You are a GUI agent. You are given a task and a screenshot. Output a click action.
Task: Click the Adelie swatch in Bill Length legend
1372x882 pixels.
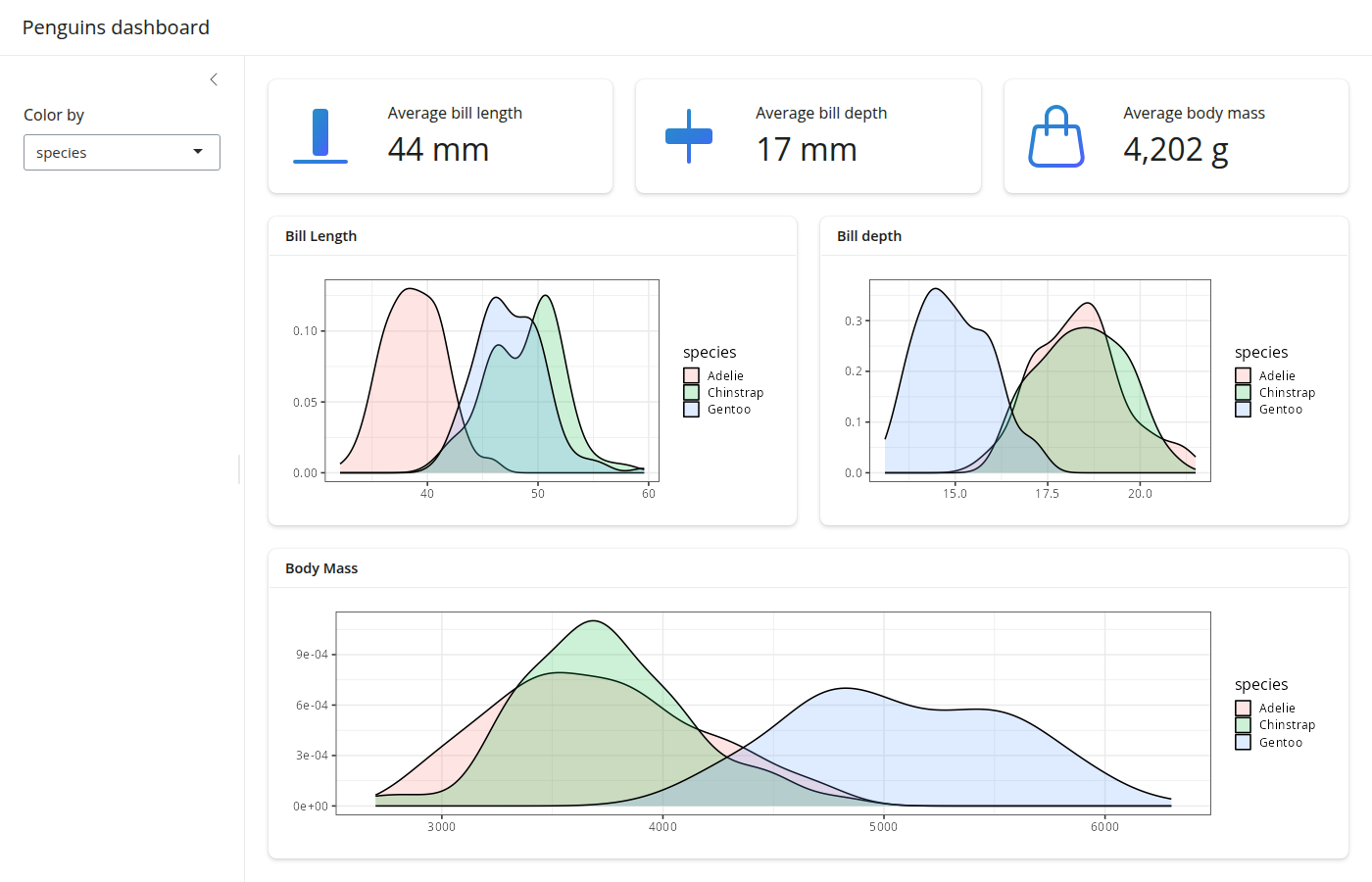[x=692, y=375]
